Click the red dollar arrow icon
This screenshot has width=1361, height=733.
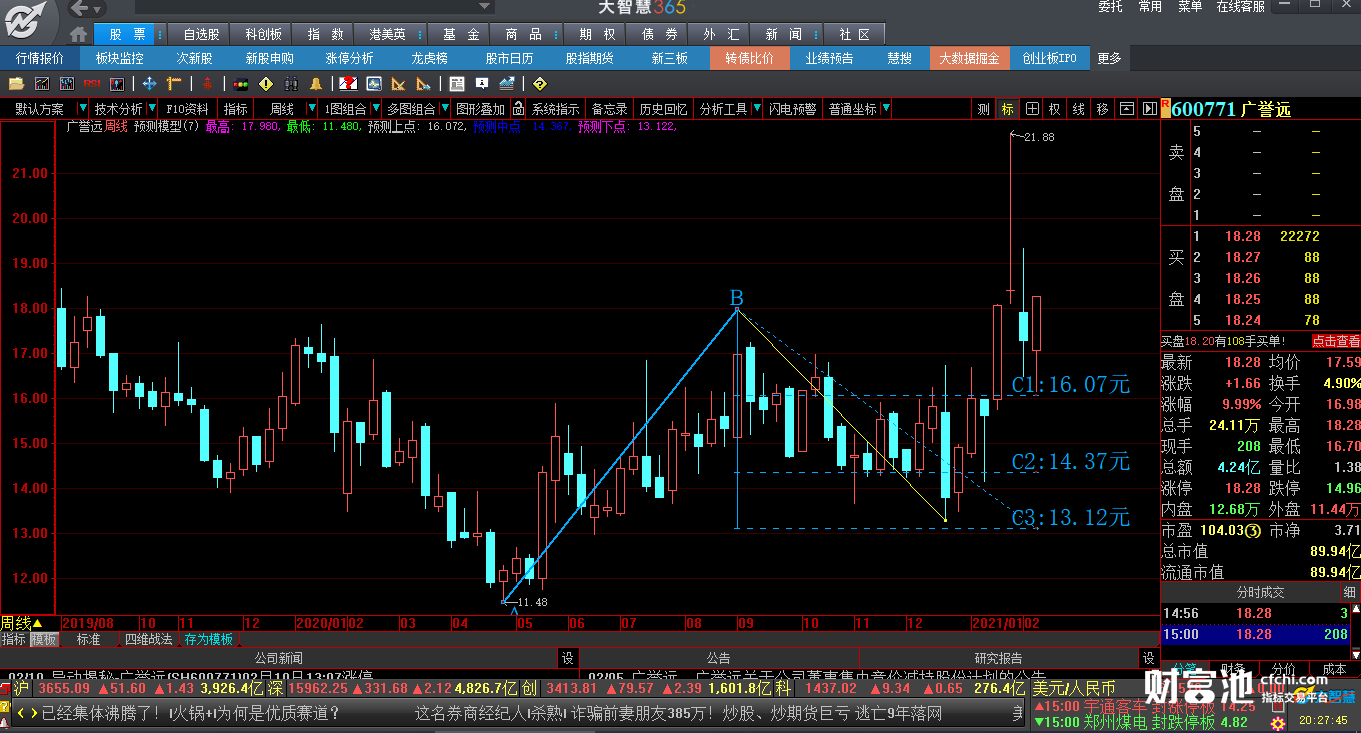point(208,84)
